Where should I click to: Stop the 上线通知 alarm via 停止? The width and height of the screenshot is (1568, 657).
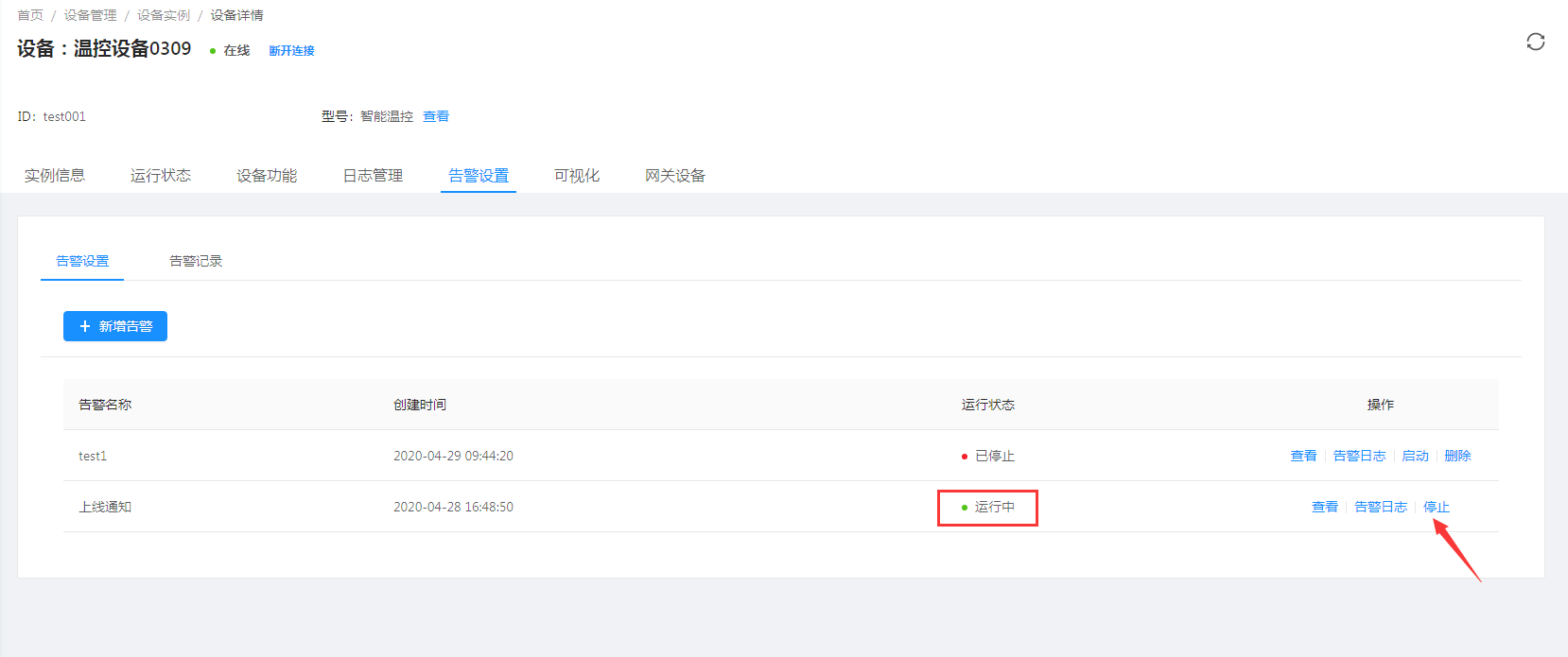pos(1436,507)
